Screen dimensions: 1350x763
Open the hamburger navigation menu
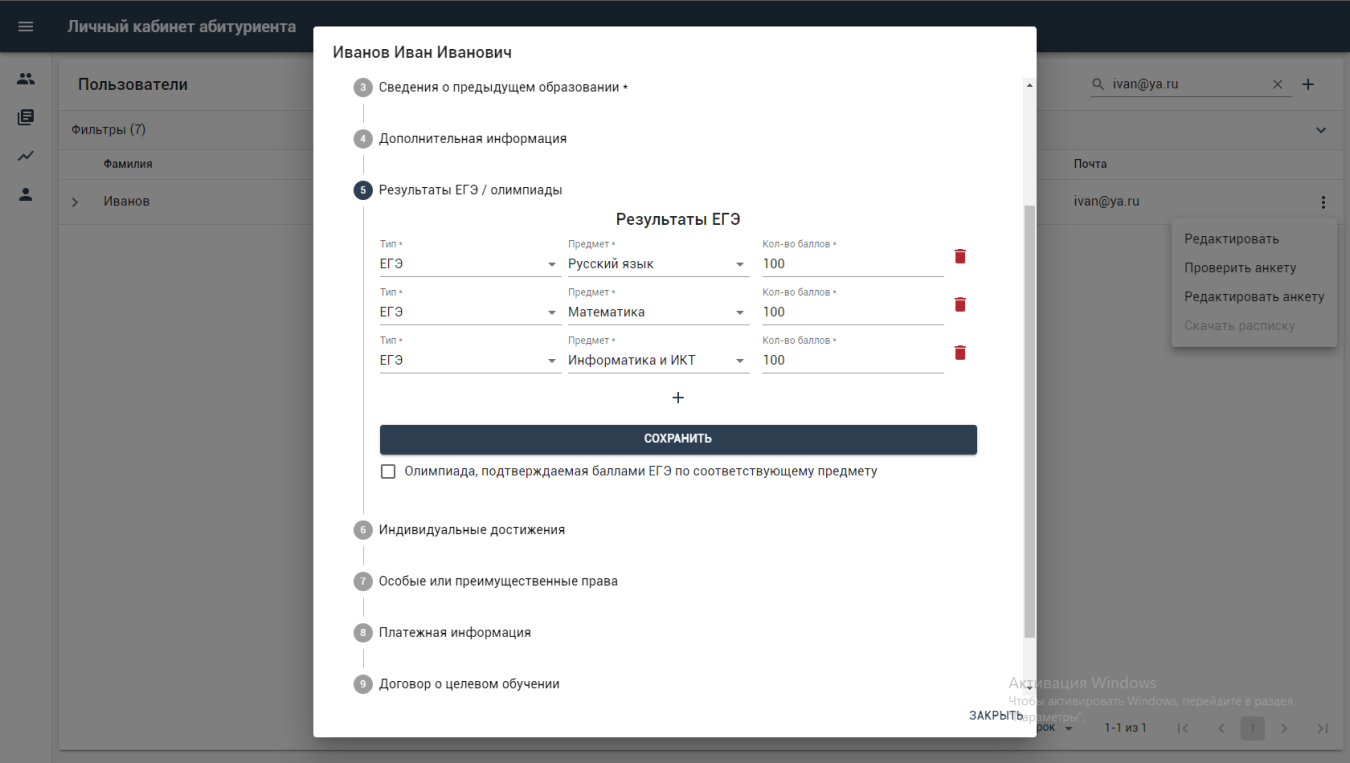point(26,26)
